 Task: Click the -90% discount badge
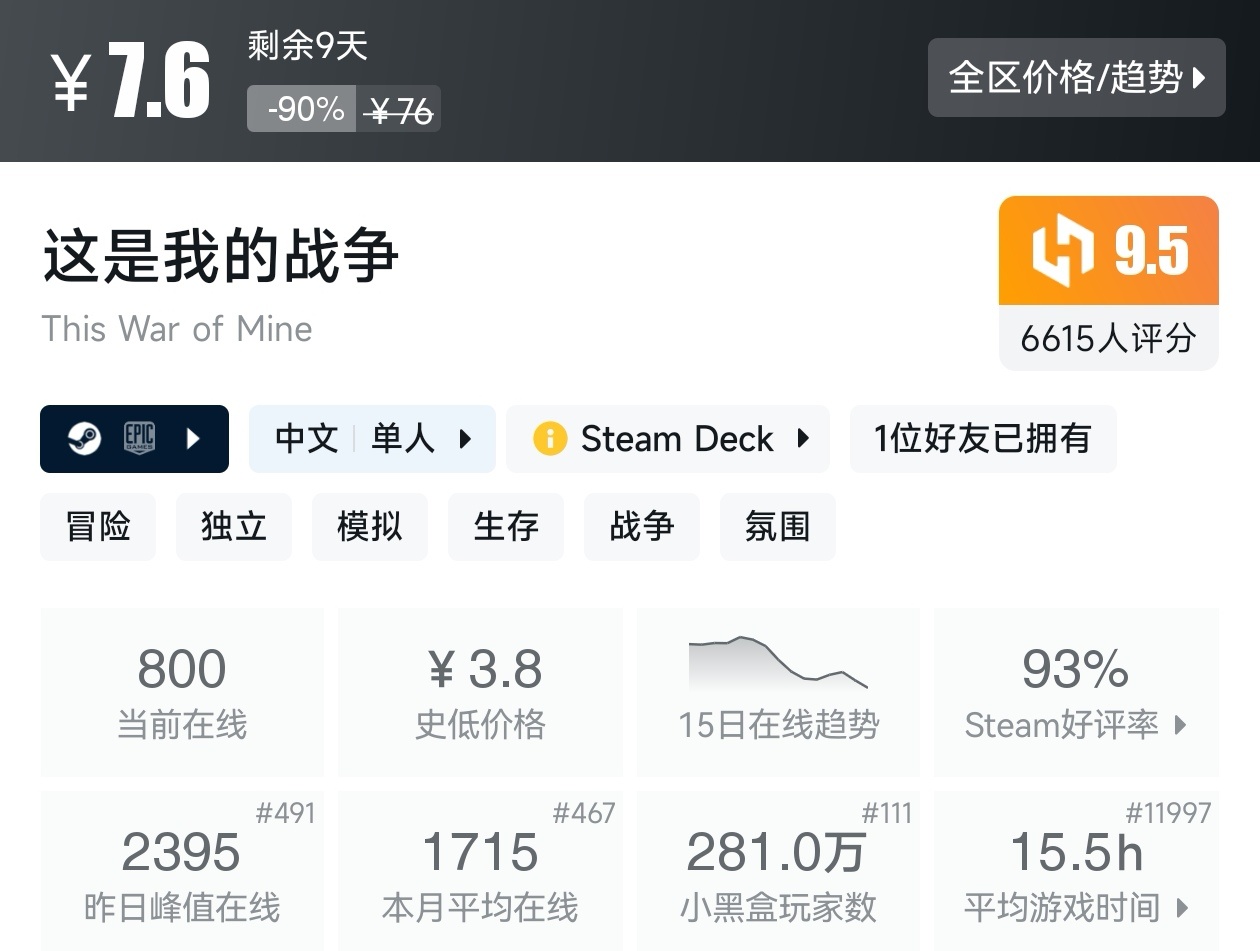pos(302,109)
